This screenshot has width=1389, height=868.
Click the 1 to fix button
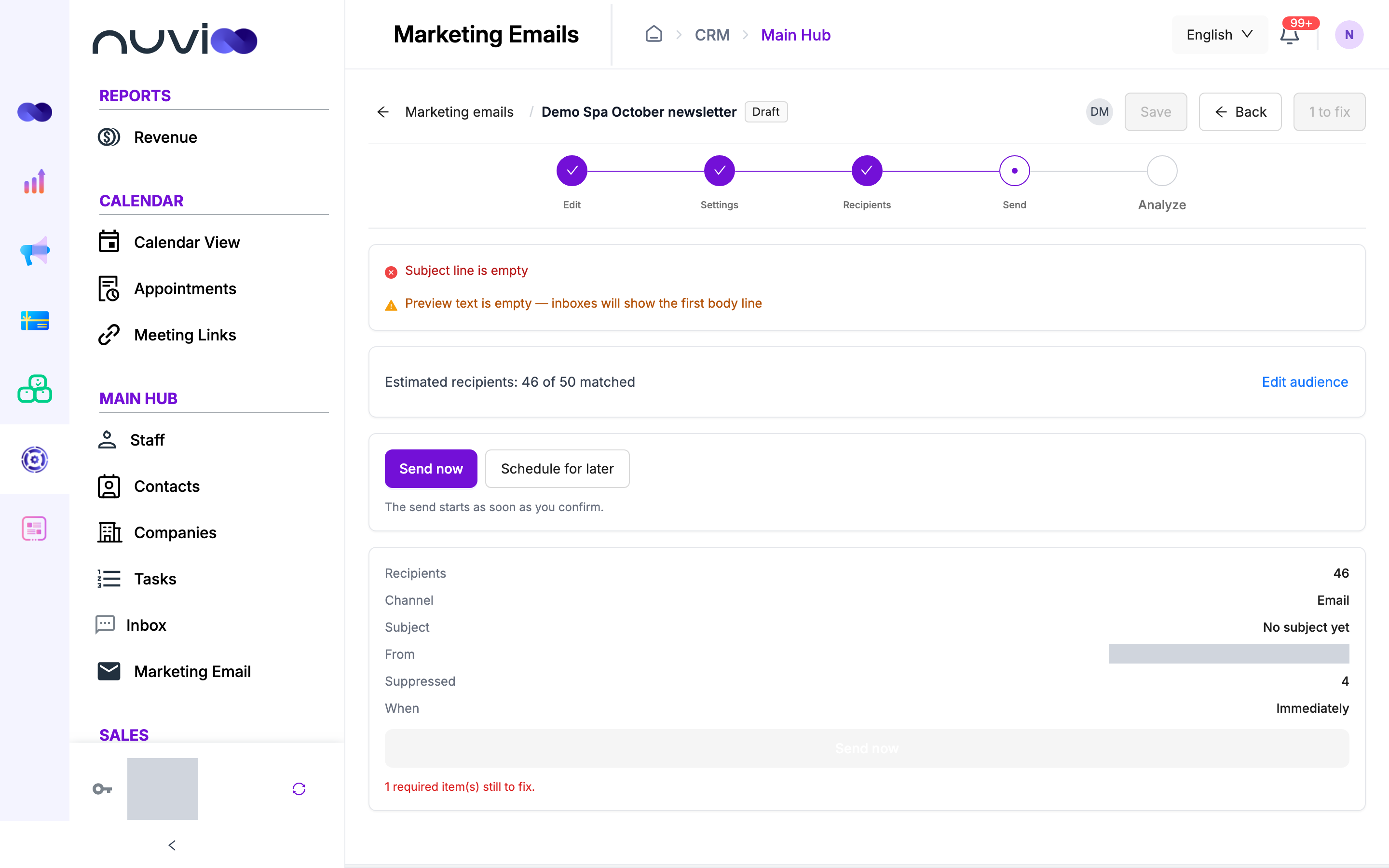(1329, 112)
